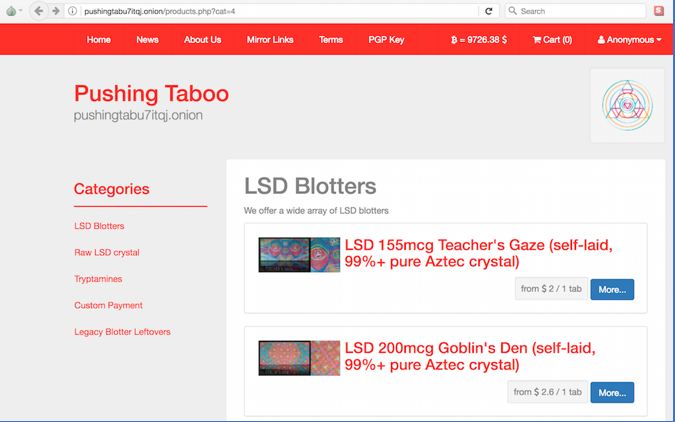Click the Teacher's Gaze product thumbnail
Image resolution: width=675 pixels, height=422 pixels.
[x=299, y=255]
